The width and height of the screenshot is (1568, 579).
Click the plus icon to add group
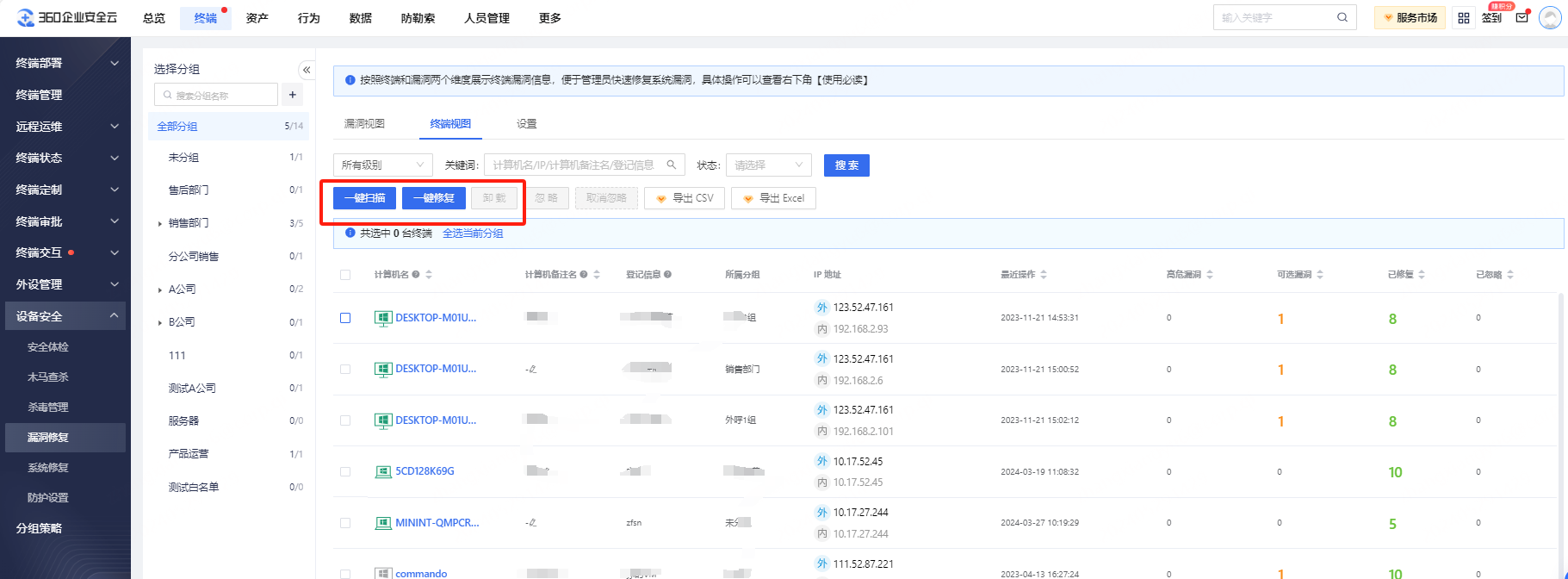[293, 95]
